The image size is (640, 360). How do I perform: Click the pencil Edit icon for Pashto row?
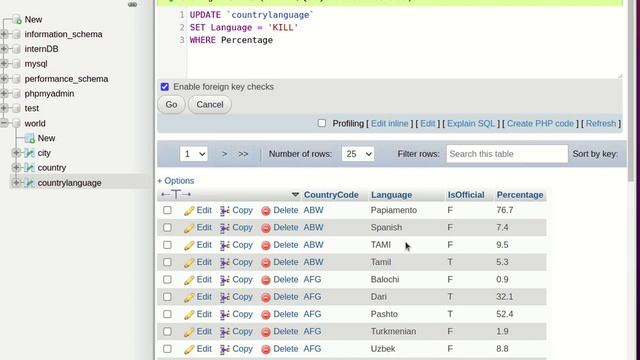click(x=189, y=315)
